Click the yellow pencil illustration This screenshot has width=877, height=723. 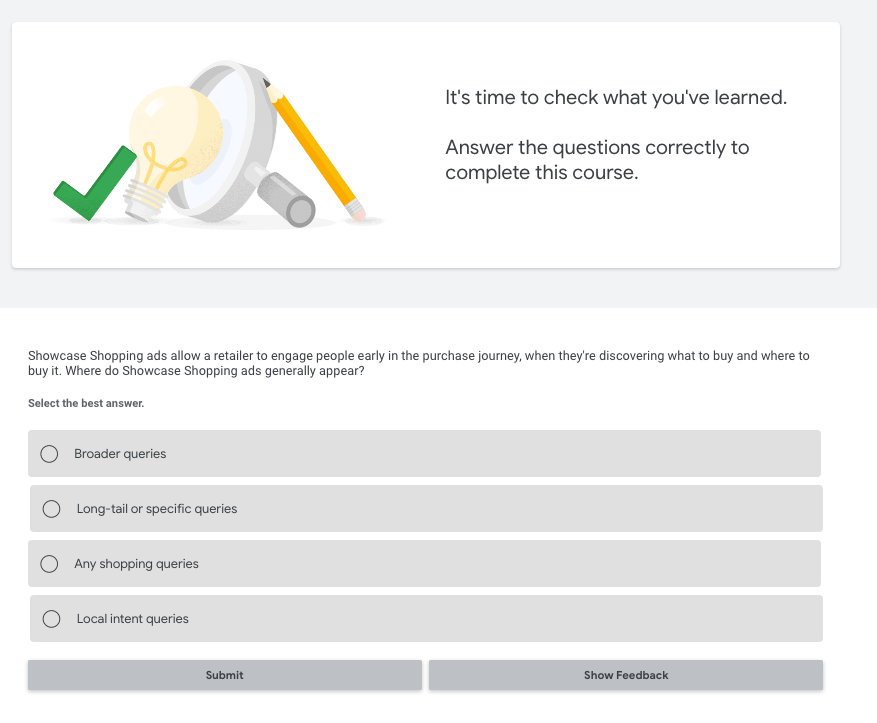click(x=315, y=148)
